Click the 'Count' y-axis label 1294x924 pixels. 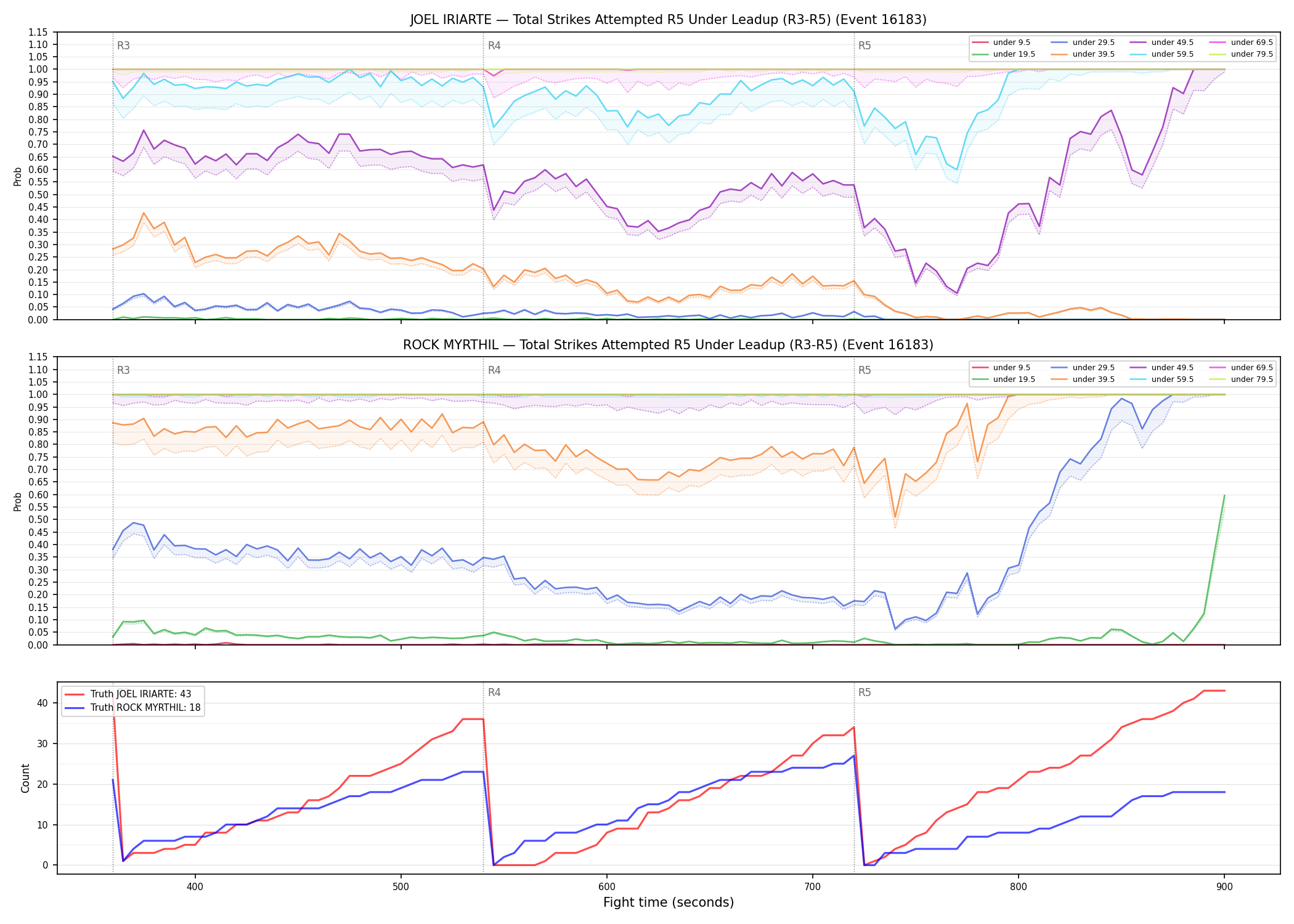coord(25,778)
